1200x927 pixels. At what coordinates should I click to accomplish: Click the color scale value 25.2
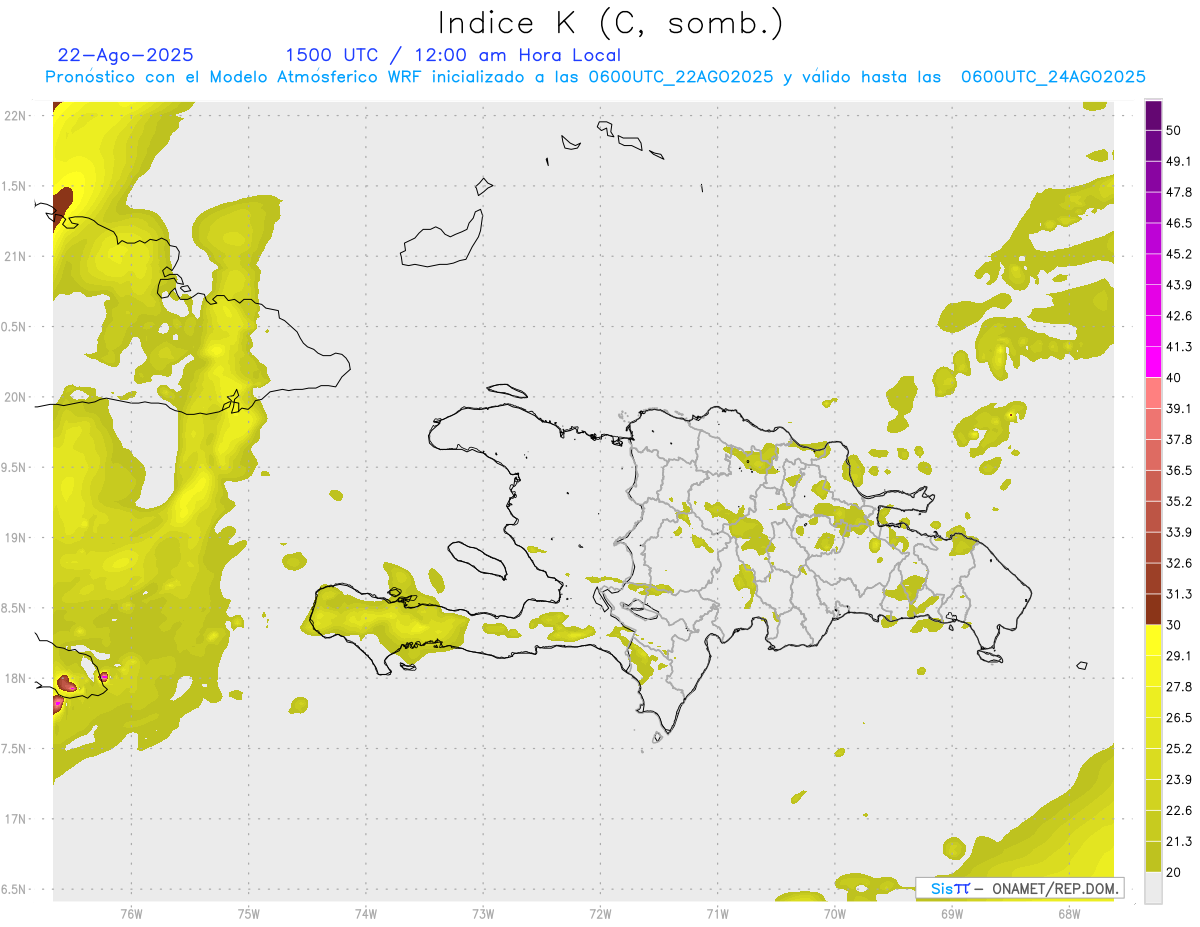1180,749
